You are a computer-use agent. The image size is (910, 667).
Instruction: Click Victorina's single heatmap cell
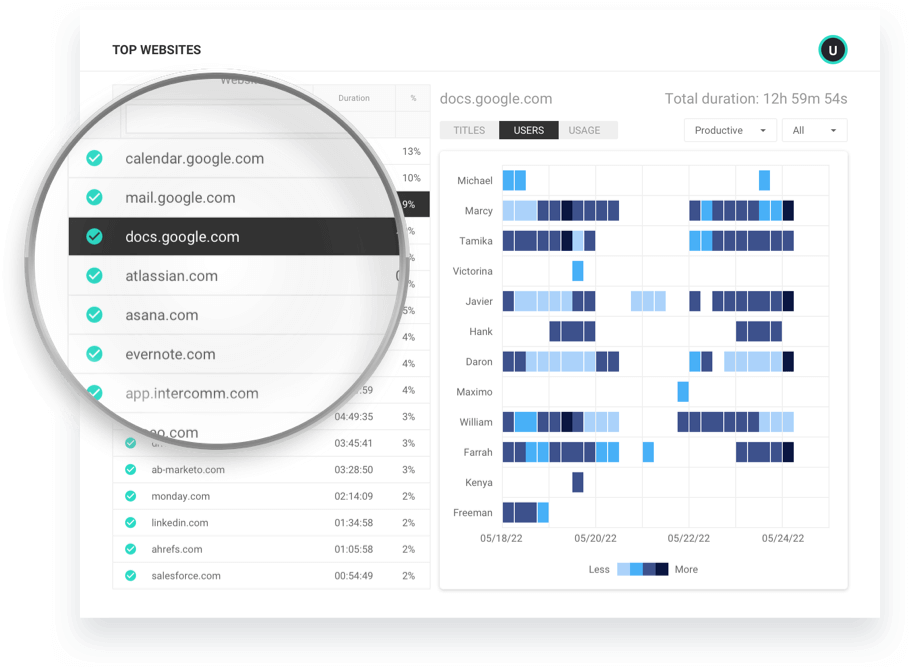577,271
